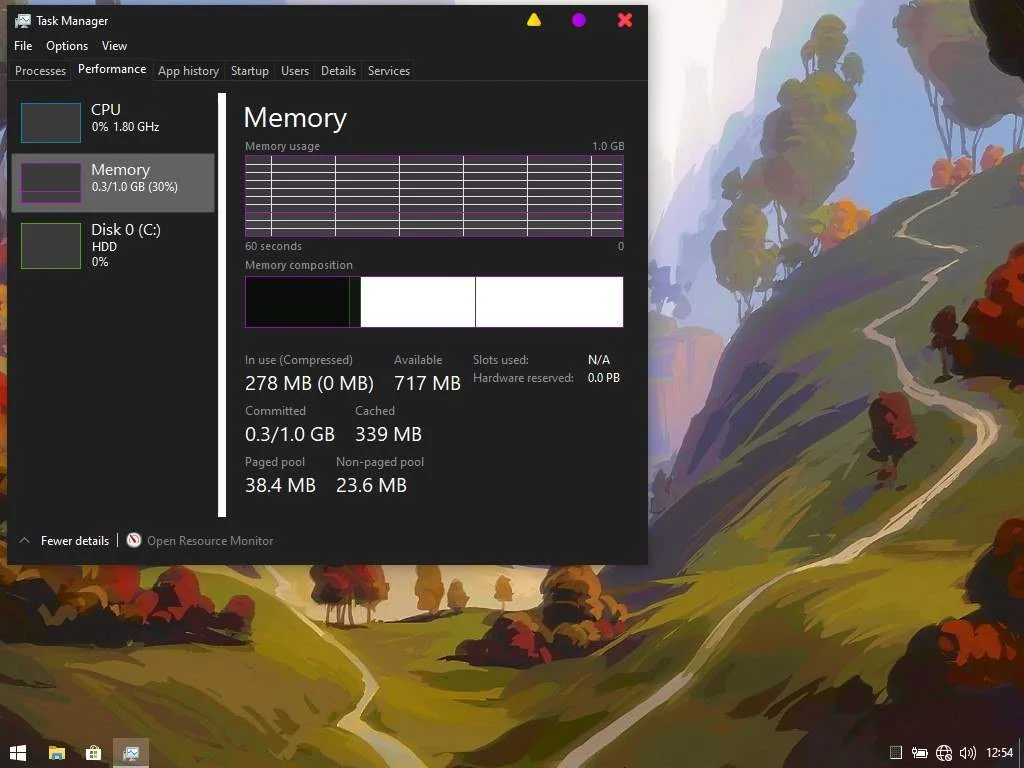Switch to the Details tab
Image resolution: width=1024 pixels, height=768 pixels.
(x=338, y=71)
